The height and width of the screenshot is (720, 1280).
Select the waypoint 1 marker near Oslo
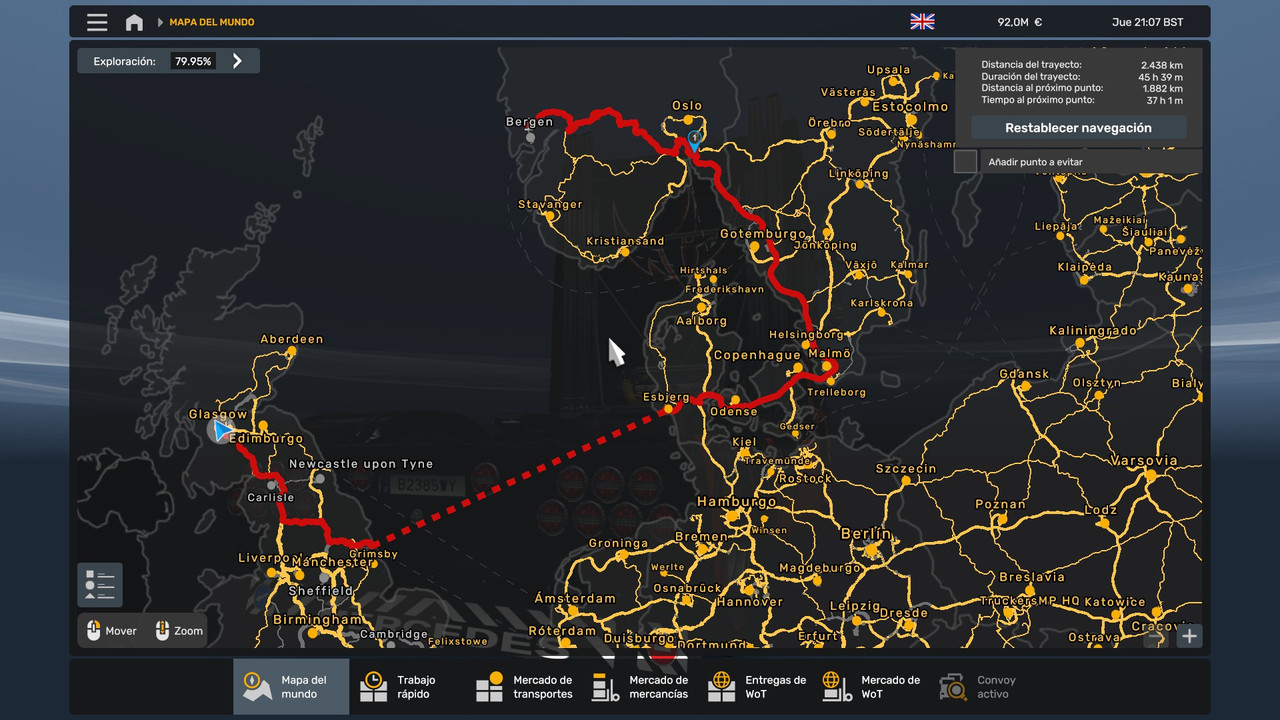(x=693, y=141)
